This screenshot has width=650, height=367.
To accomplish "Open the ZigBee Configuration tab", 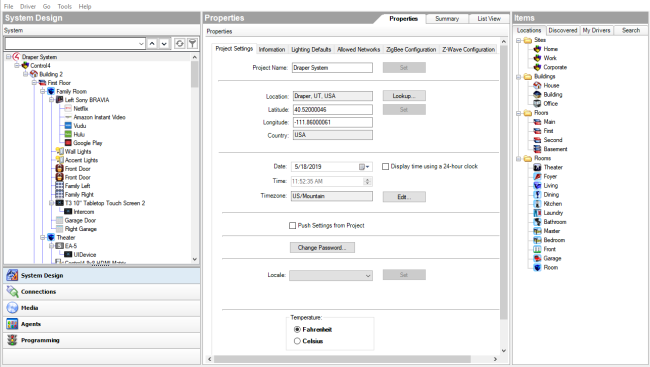I will pos(411,49).
